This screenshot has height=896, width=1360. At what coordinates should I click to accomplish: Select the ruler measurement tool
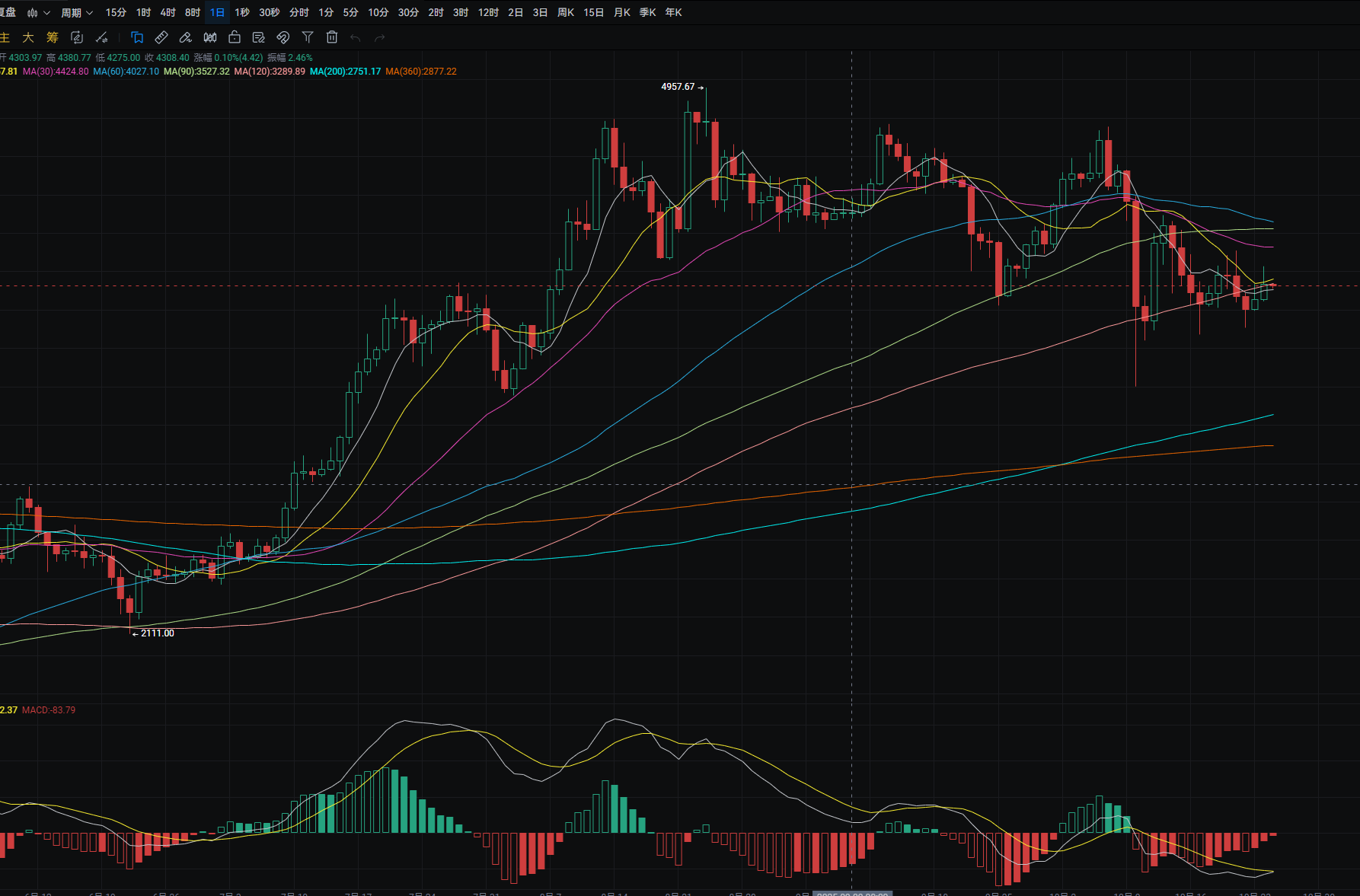click(161, 37)
